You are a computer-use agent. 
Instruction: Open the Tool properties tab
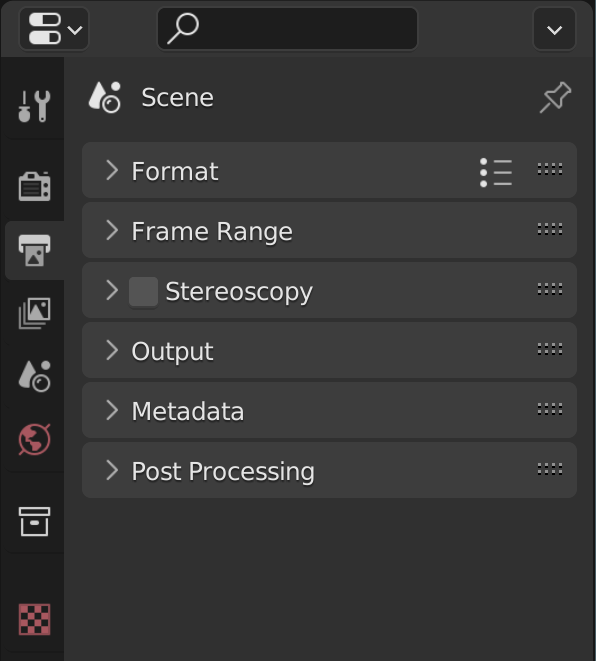point(34,106)
